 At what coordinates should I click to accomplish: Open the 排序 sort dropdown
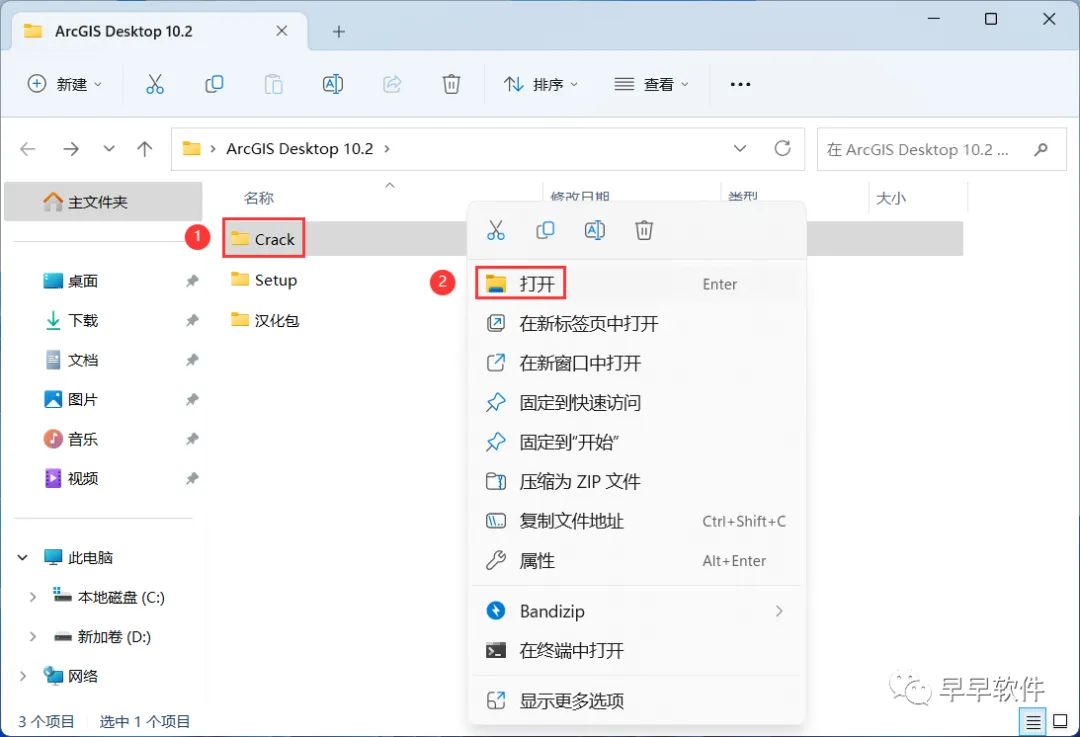pyautogui.click(x=541, y=84)
